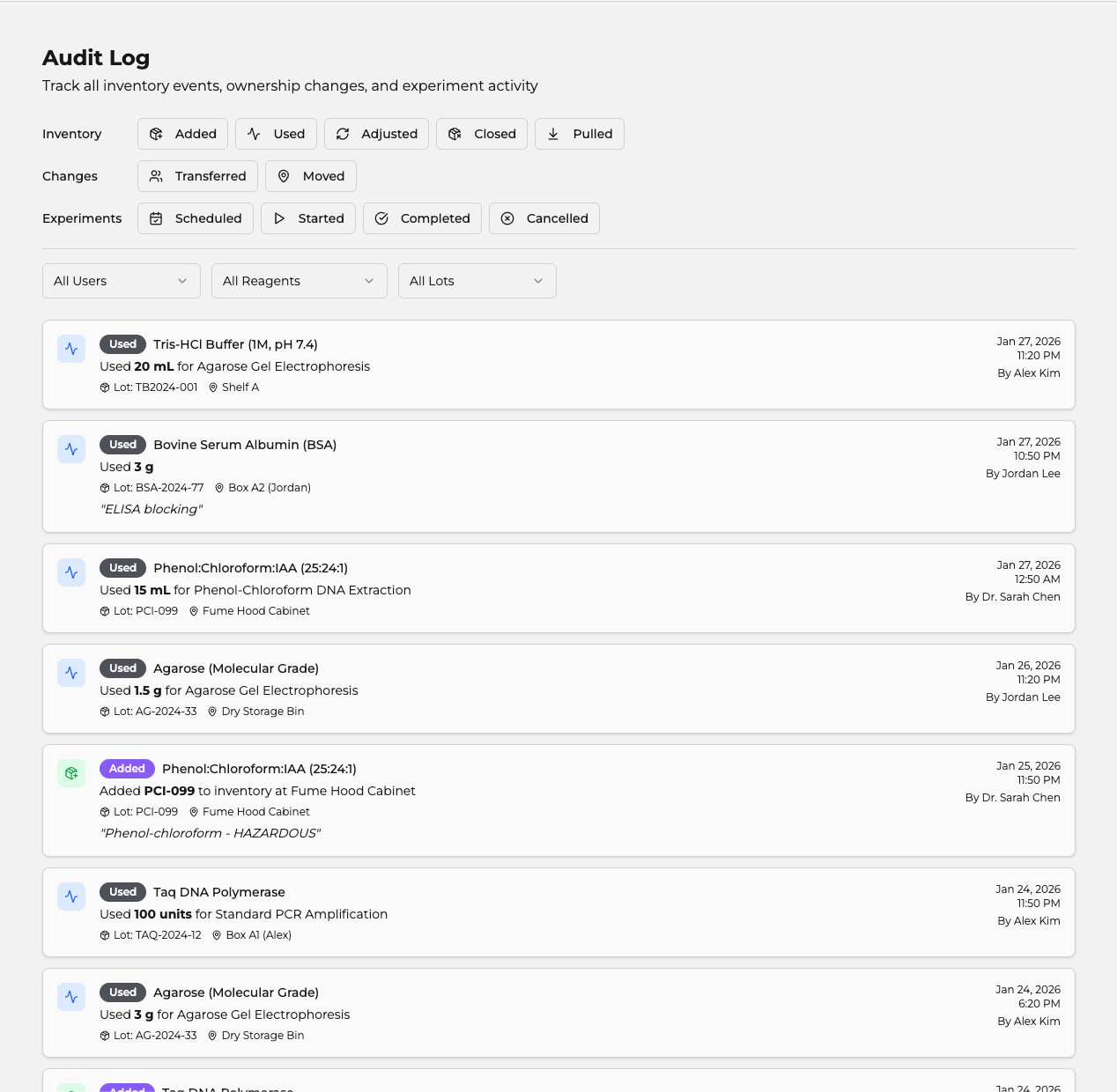Screen dimensions: 1117x1092
Task: Open the All Reagents dropdown
Action: click(299, 281)
